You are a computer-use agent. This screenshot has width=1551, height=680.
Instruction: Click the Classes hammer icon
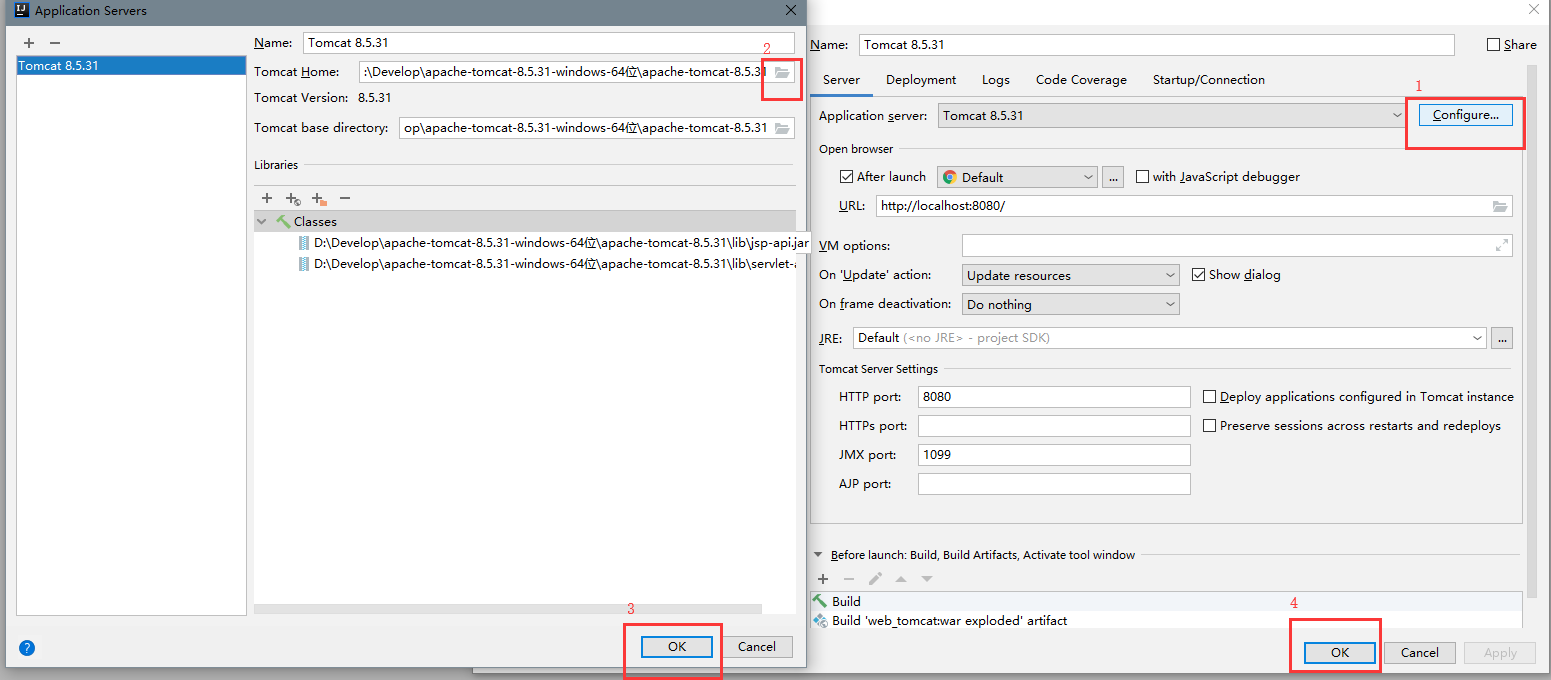click(283, 222)
